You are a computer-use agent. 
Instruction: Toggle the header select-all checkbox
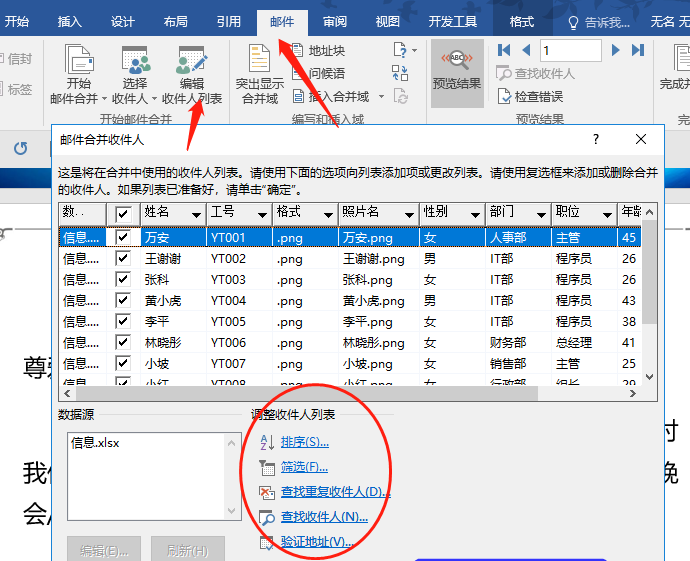(123, 214)
